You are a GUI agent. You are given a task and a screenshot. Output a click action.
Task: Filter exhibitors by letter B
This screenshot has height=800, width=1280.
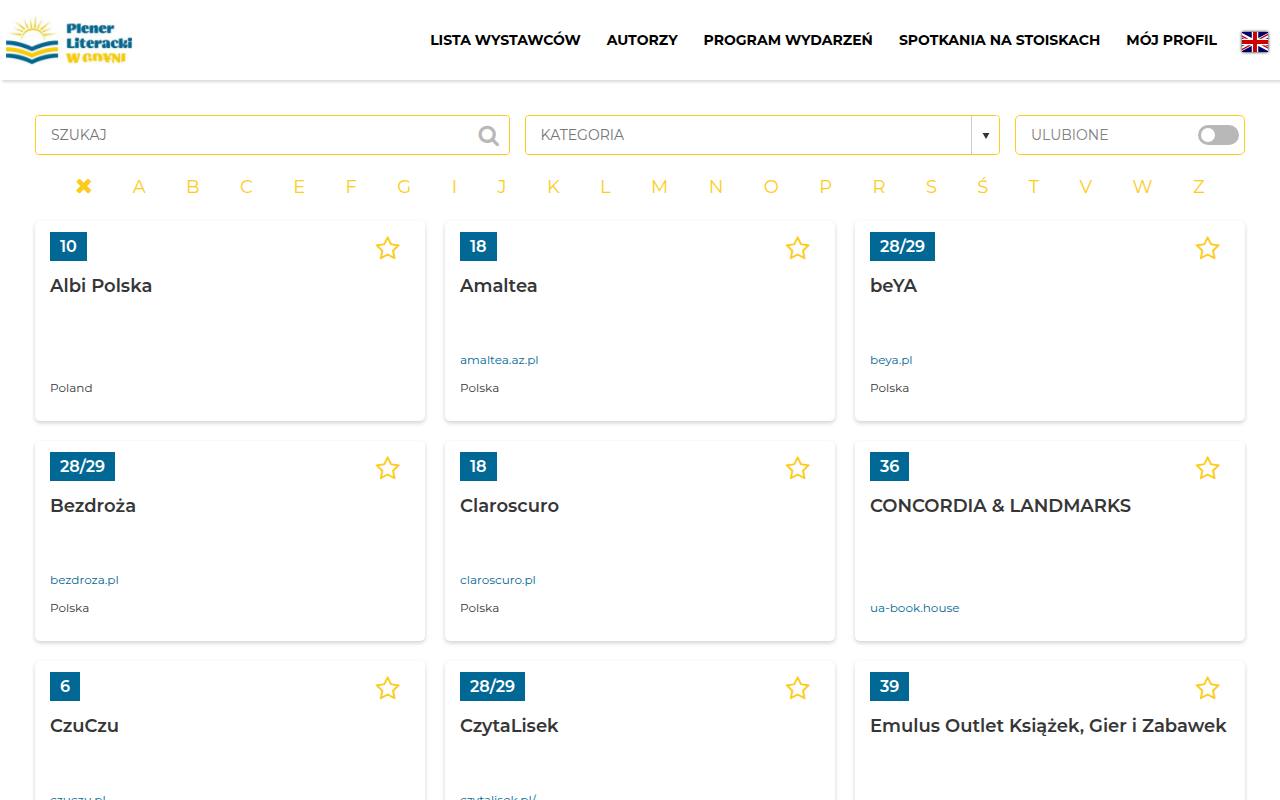point(192,187)
